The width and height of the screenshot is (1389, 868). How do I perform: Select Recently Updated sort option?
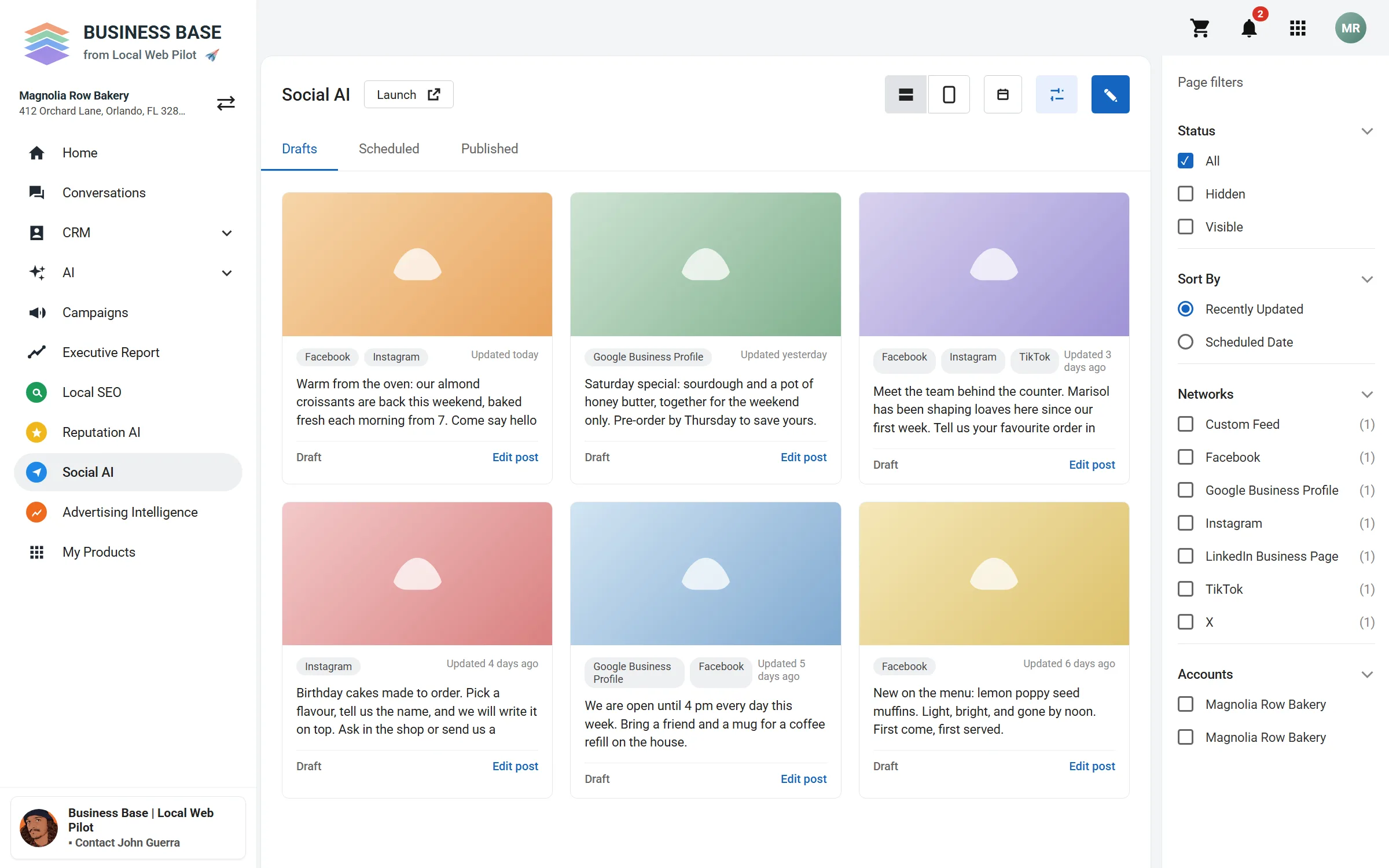click(x=1185, y=309)
